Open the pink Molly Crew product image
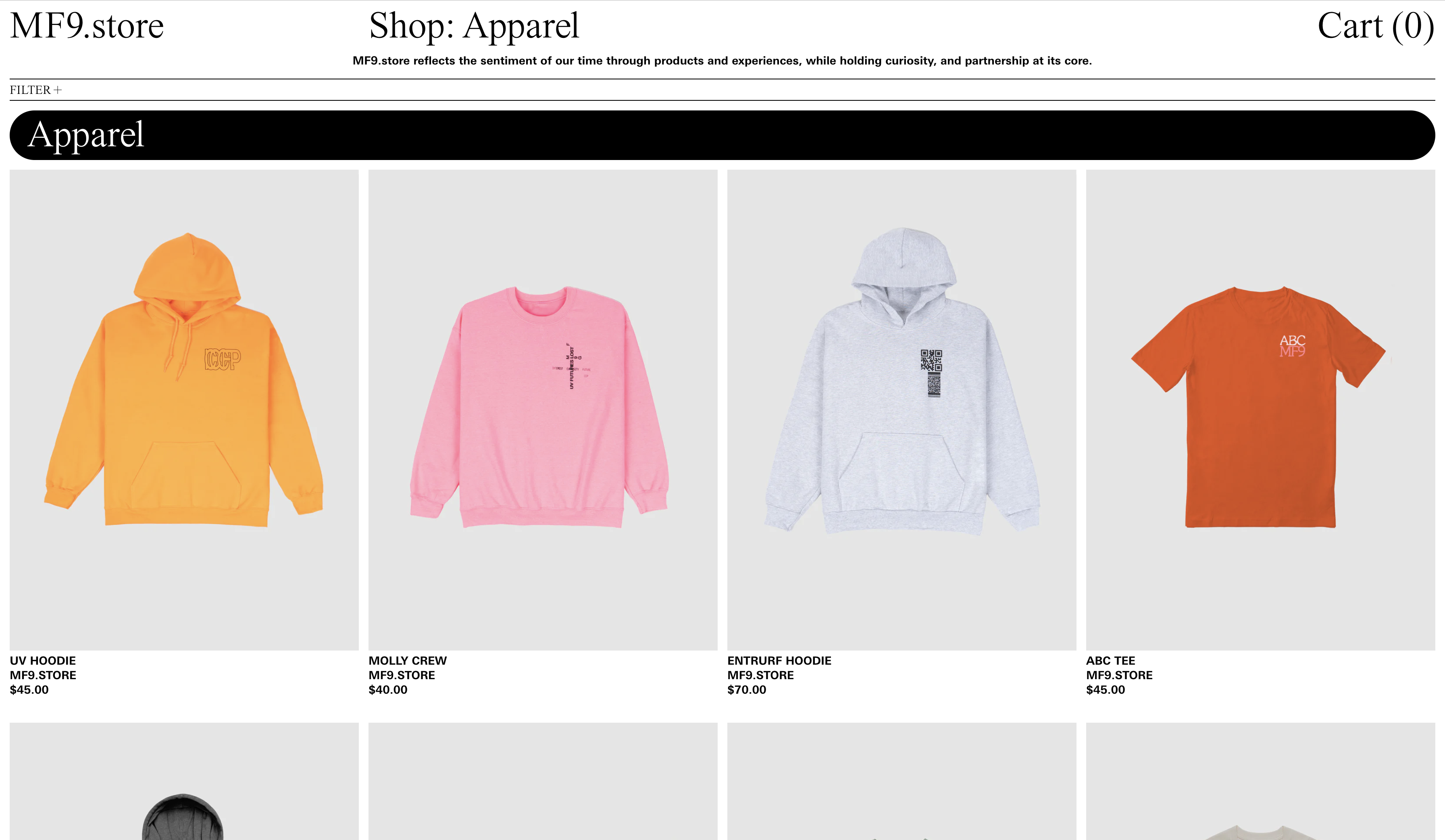Image resolution: width=1445 pixels, height=840 pixels. (543, 410)
